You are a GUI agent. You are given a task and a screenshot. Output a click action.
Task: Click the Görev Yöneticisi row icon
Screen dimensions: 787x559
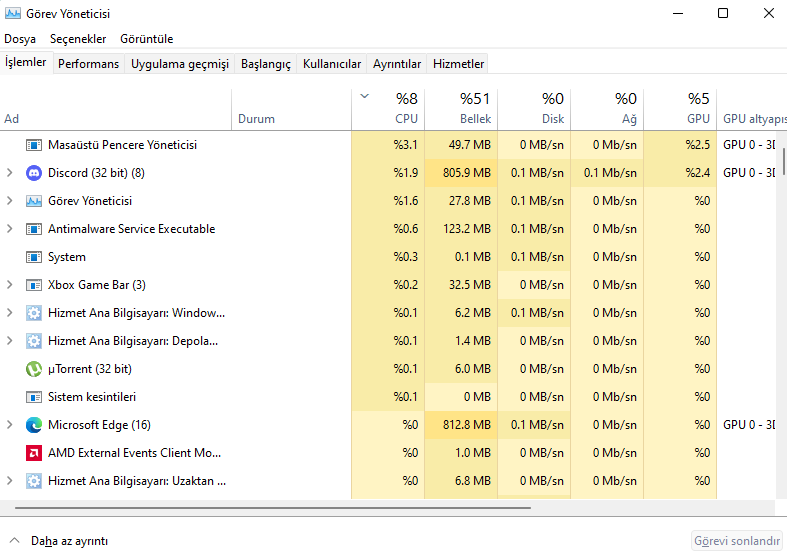click(x=34, y=201)
